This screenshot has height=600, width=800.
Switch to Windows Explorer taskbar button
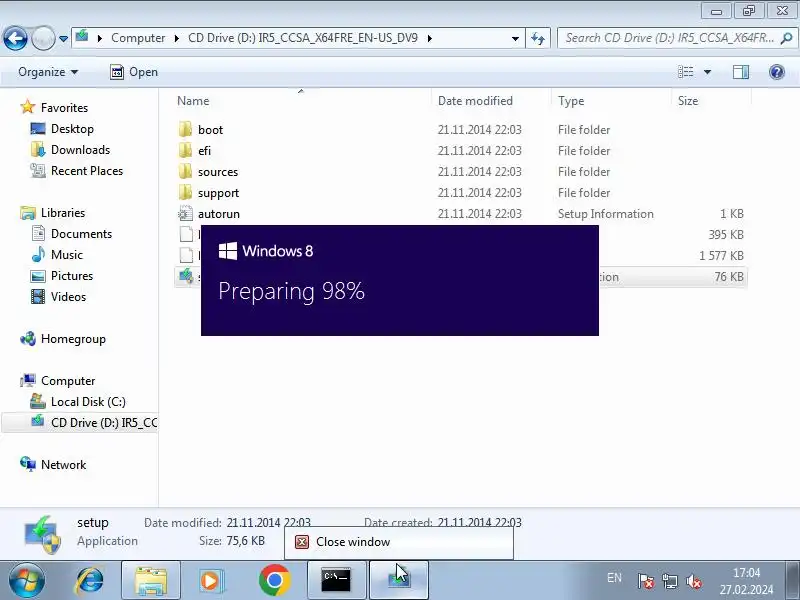(x=151, y=581)
